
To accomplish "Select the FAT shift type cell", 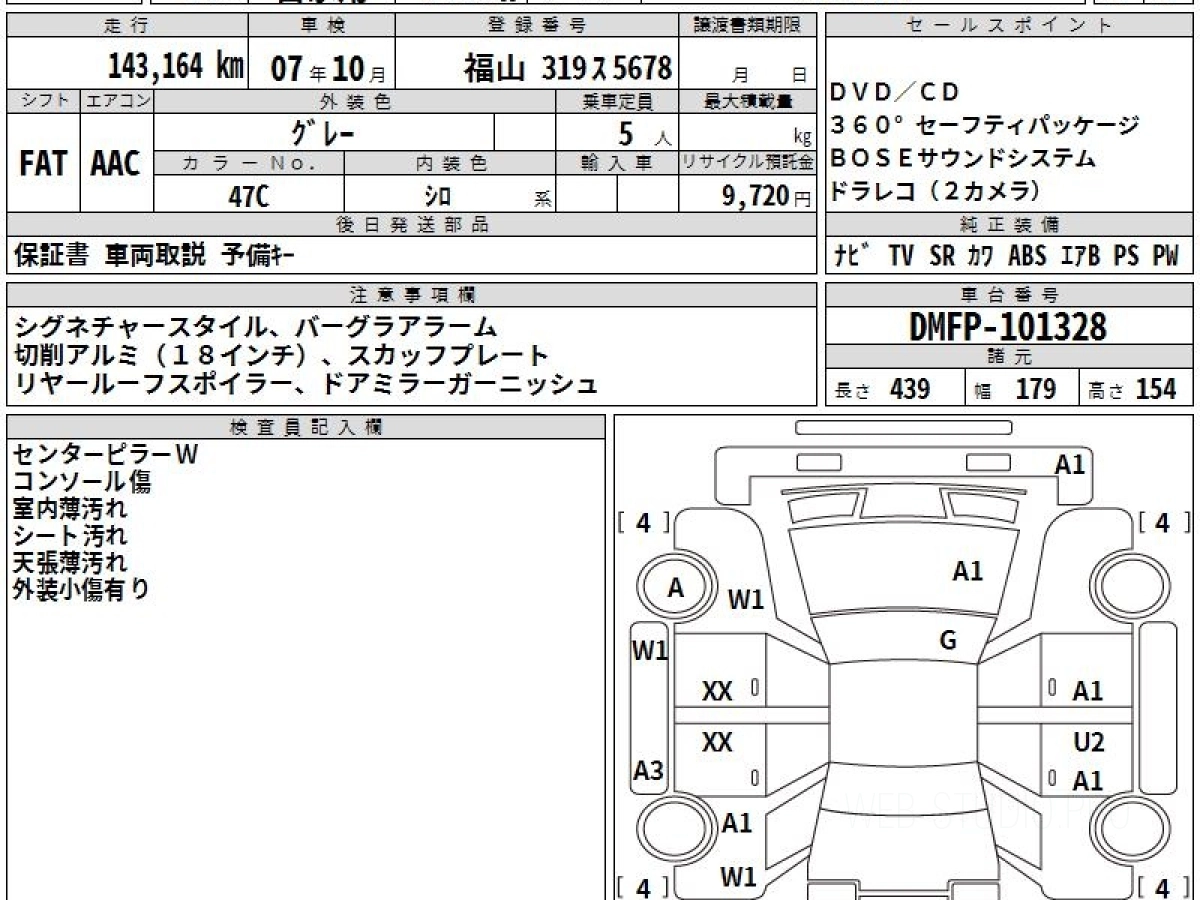I will click(x=43, y=163).
